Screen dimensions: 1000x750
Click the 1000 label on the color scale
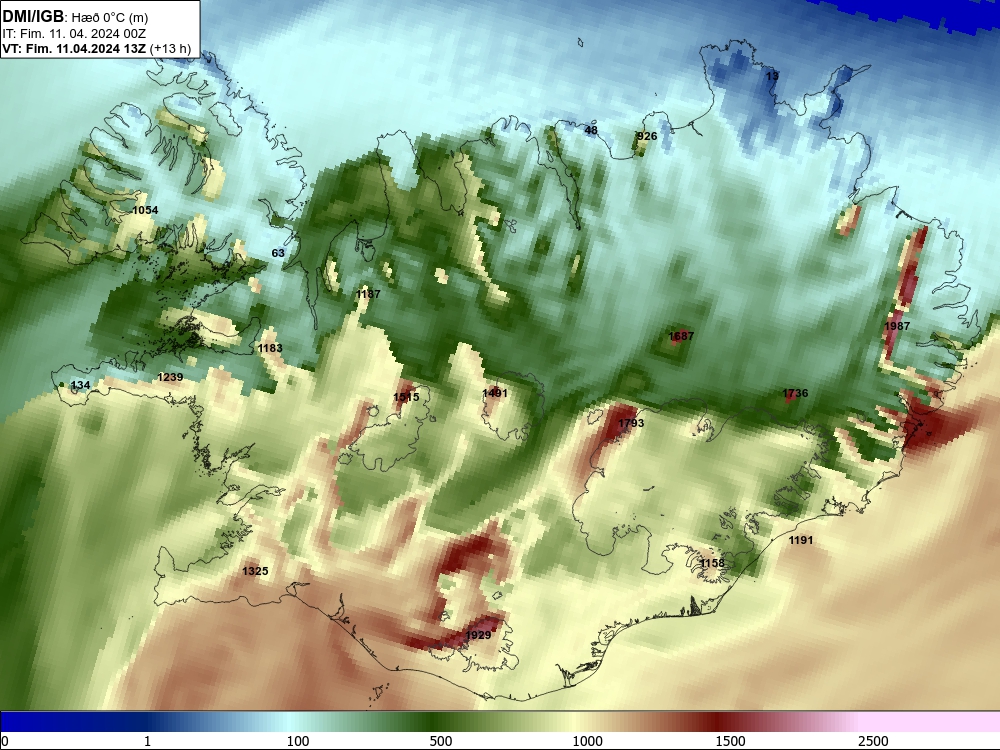587,741
